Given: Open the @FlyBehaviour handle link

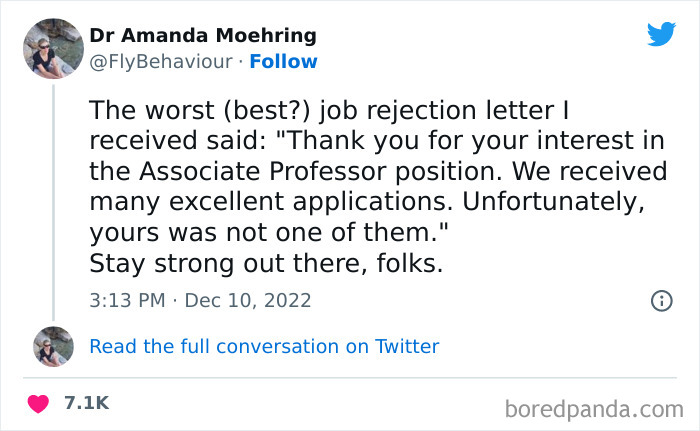Looking at the screenshot, I should click(161, 62).
